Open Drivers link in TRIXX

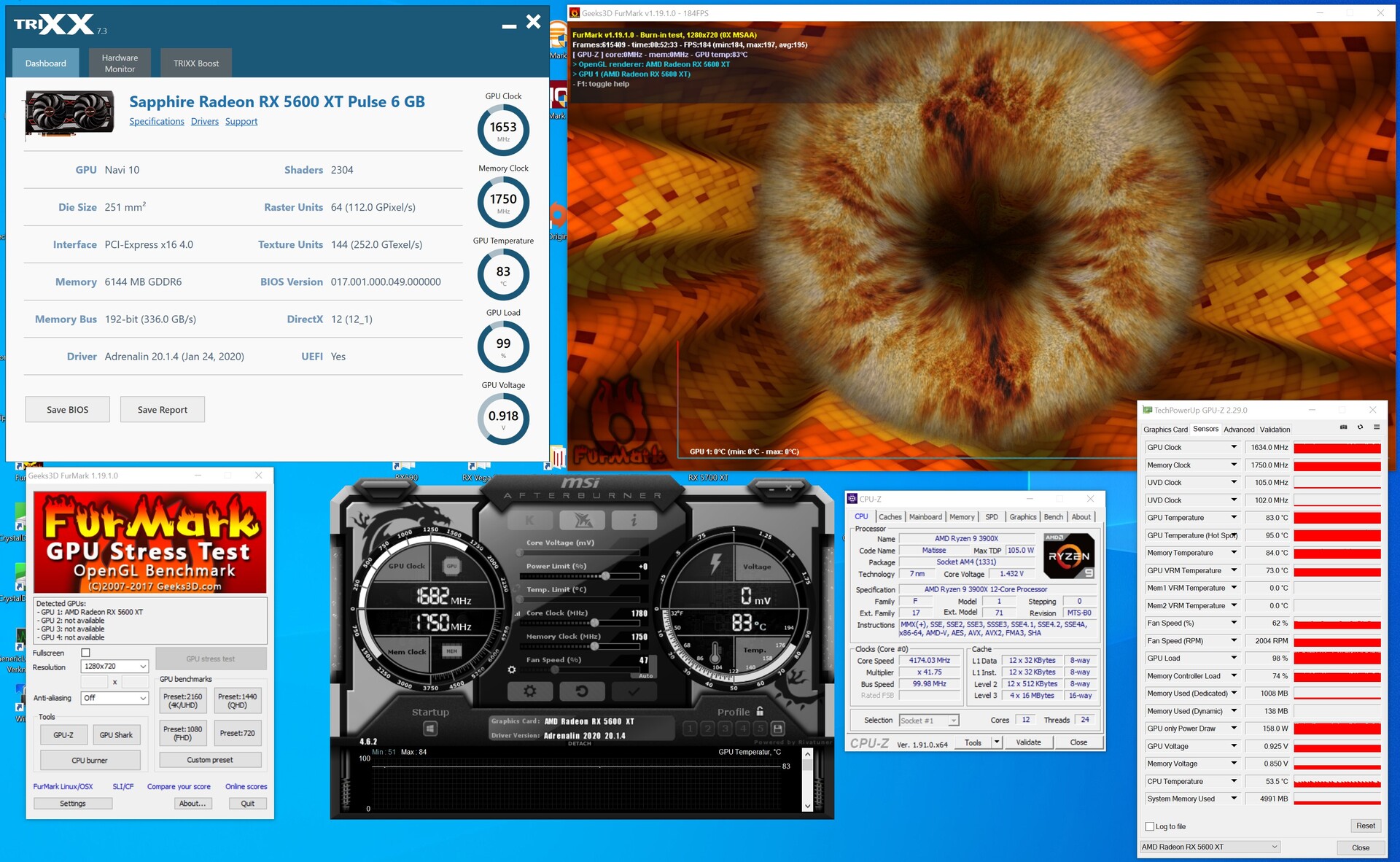(205, 122)
